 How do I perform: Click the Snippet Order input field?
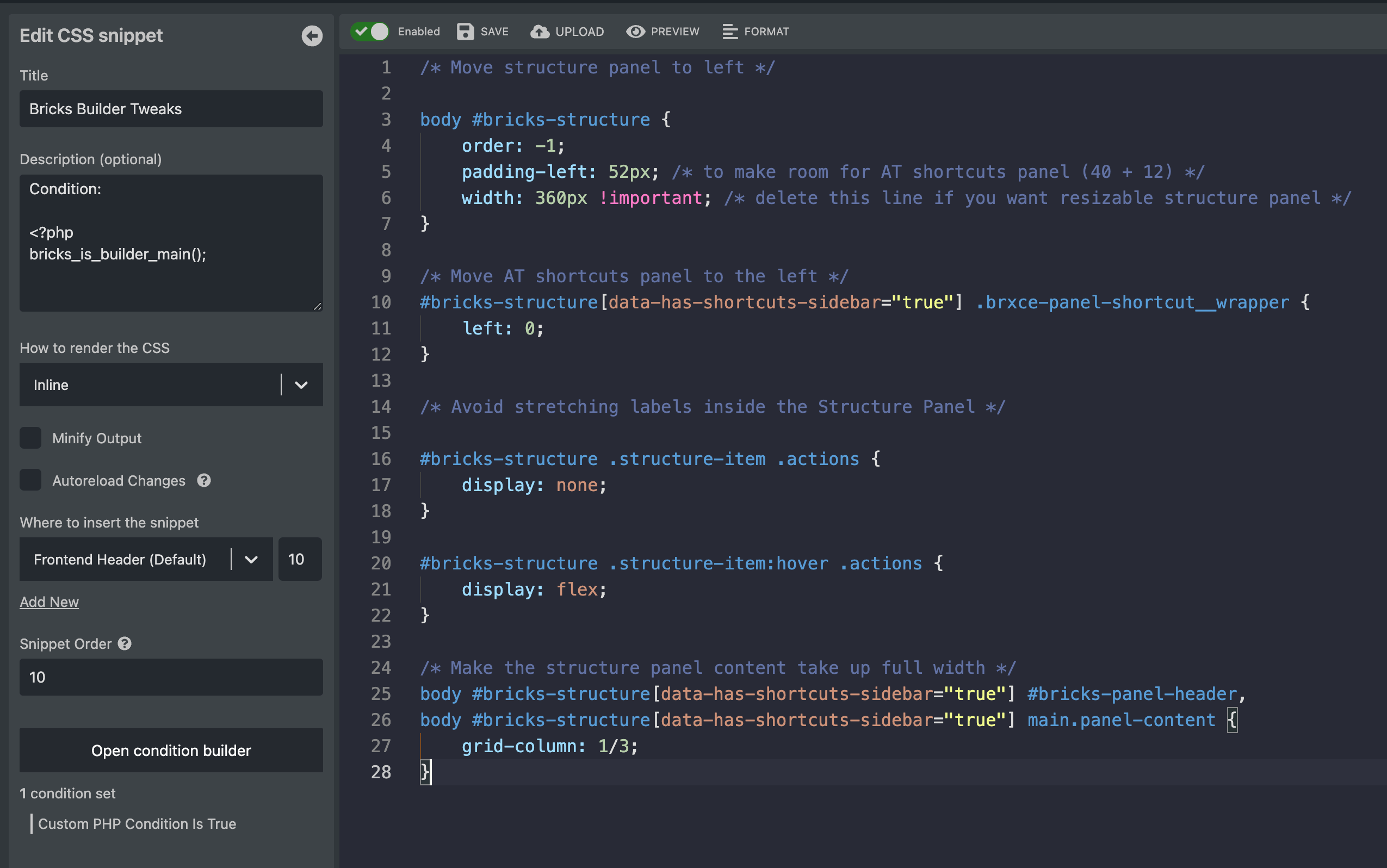click(171, 678)
